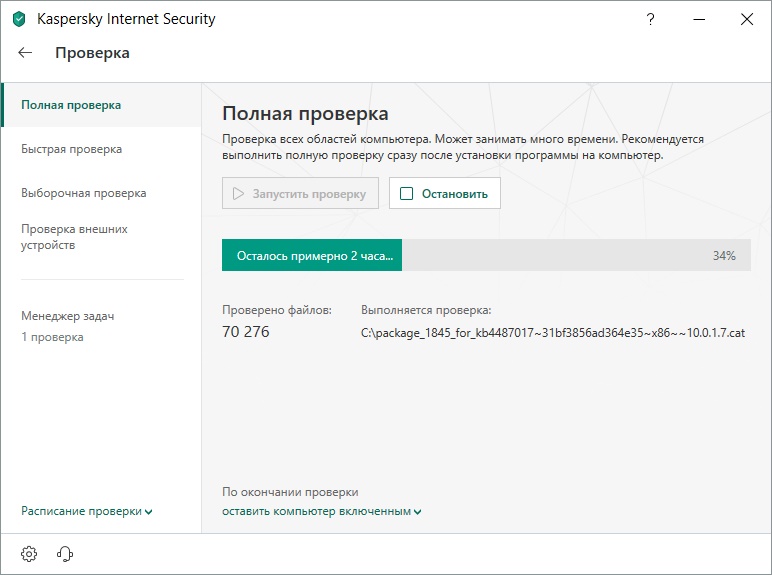
Task: Click the Выполняется проверка label
Action: pos(426,310)
